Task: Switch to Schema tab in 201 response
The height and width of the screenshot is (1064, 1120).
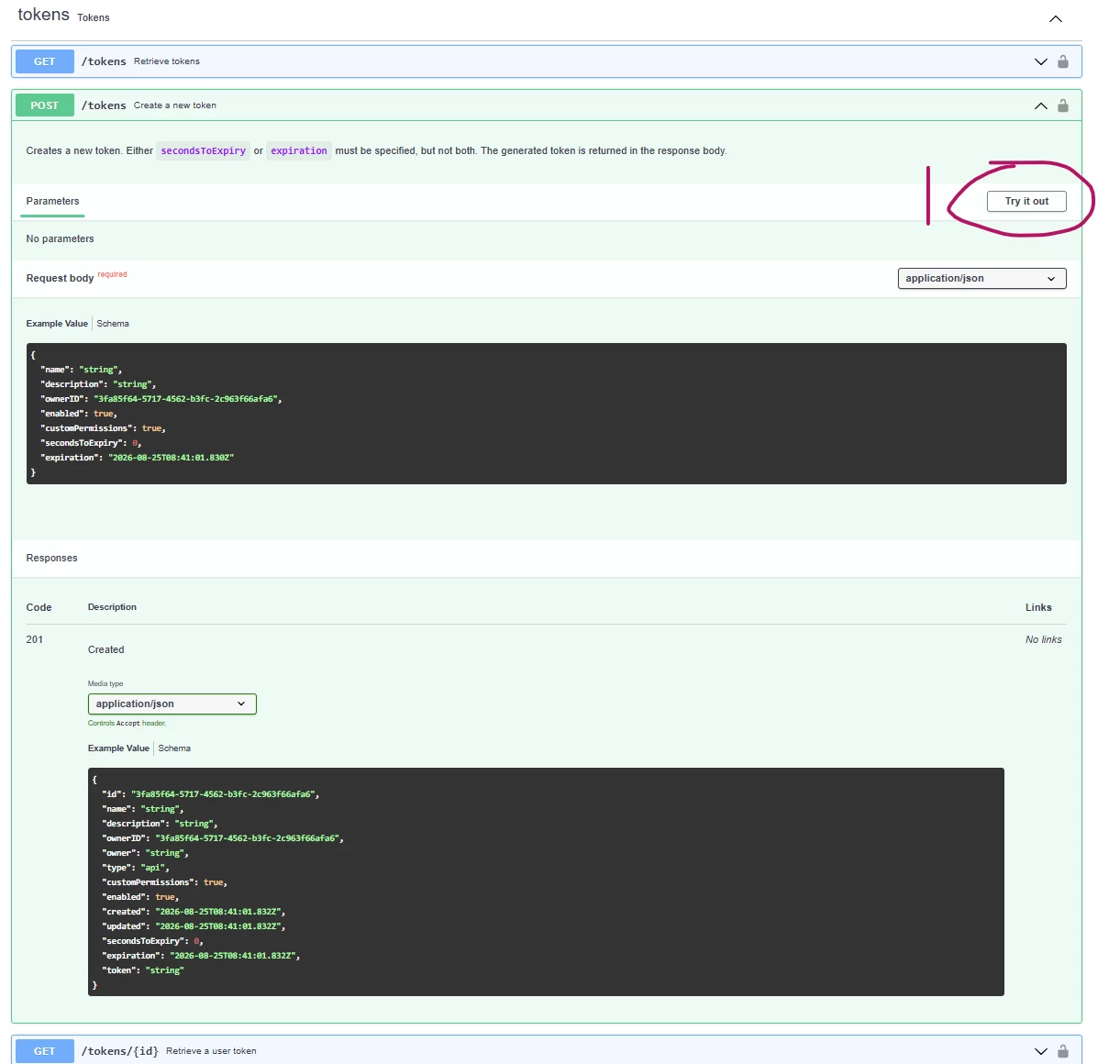Action: point(174,748)
